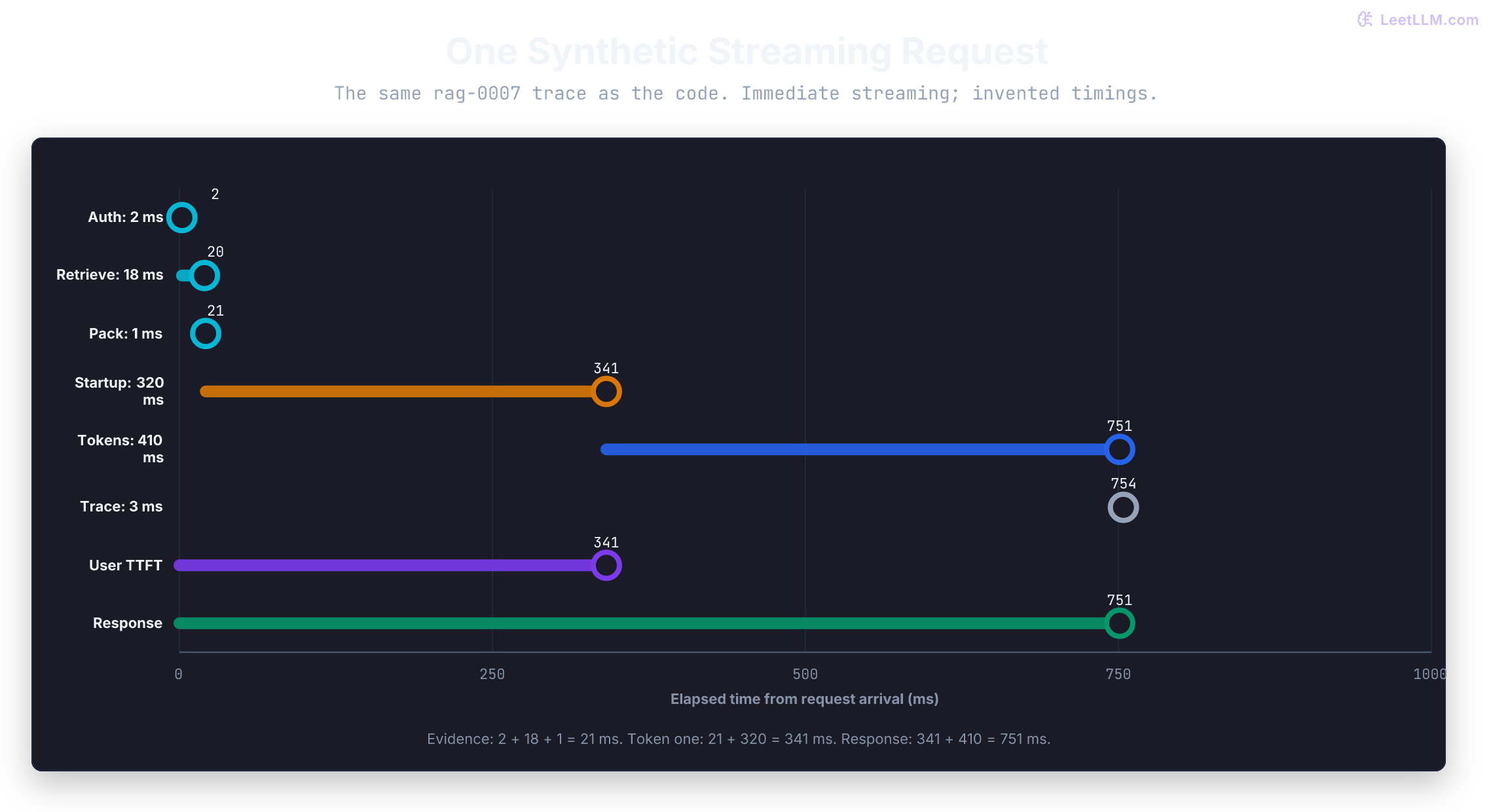
Task: Select the 'Response' row label
Action: (x=128, y=623)
